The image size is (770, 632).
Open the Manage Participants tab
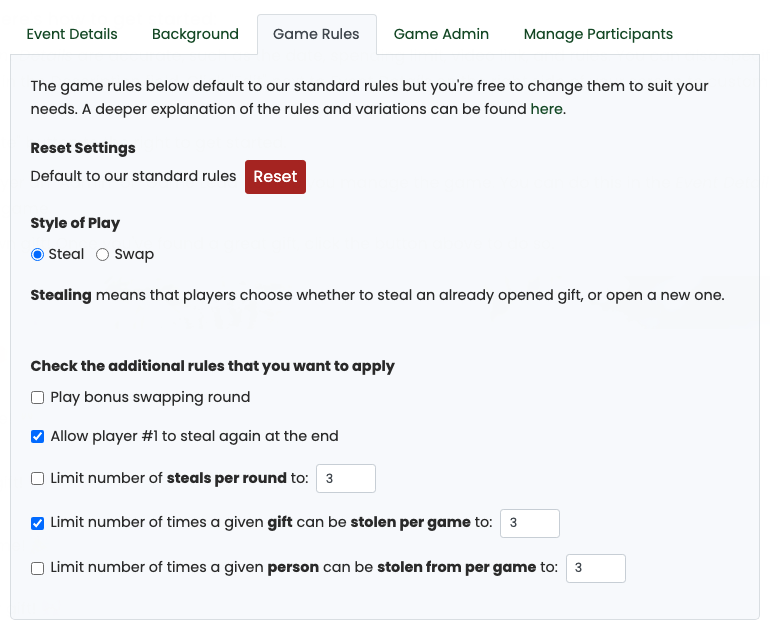click(598, 34)
